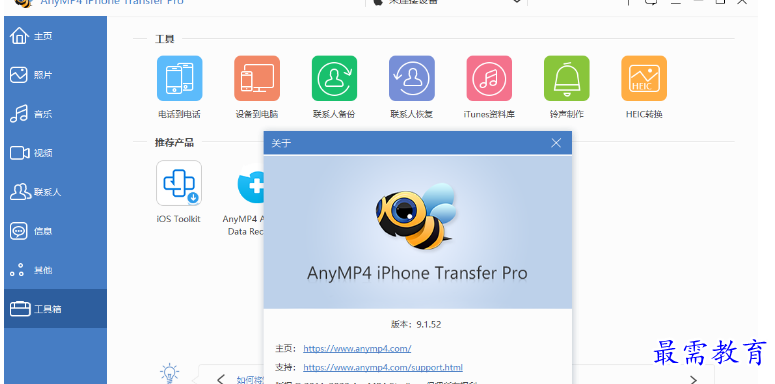Open the HEIC Converter (HEIC转换) tool
775x384 pixels.
tap(644, 79)
